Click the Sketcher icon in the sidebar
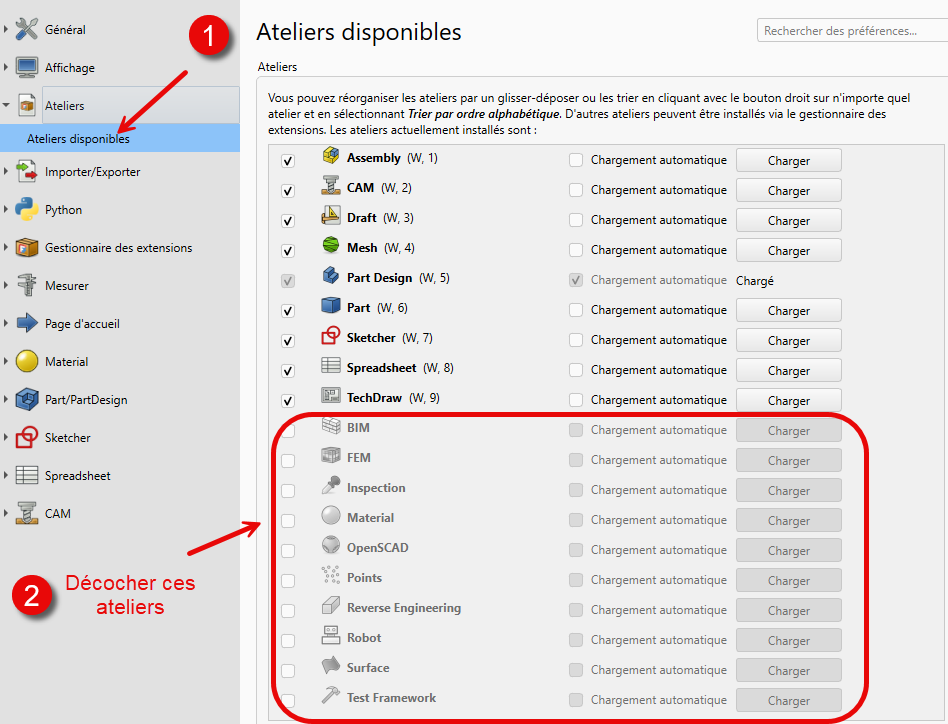 27,438
